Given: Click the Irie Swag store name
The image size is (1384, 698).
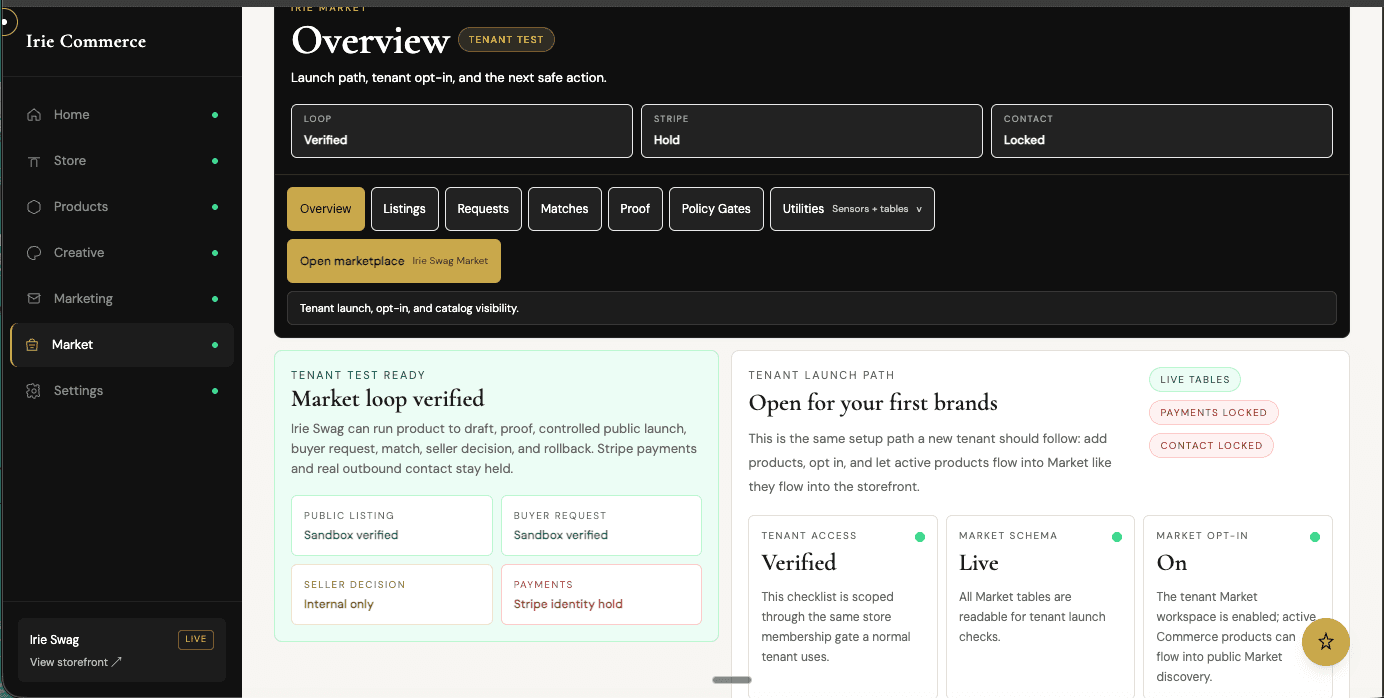Looking at the screenshot, I should [x=54, y=640].
